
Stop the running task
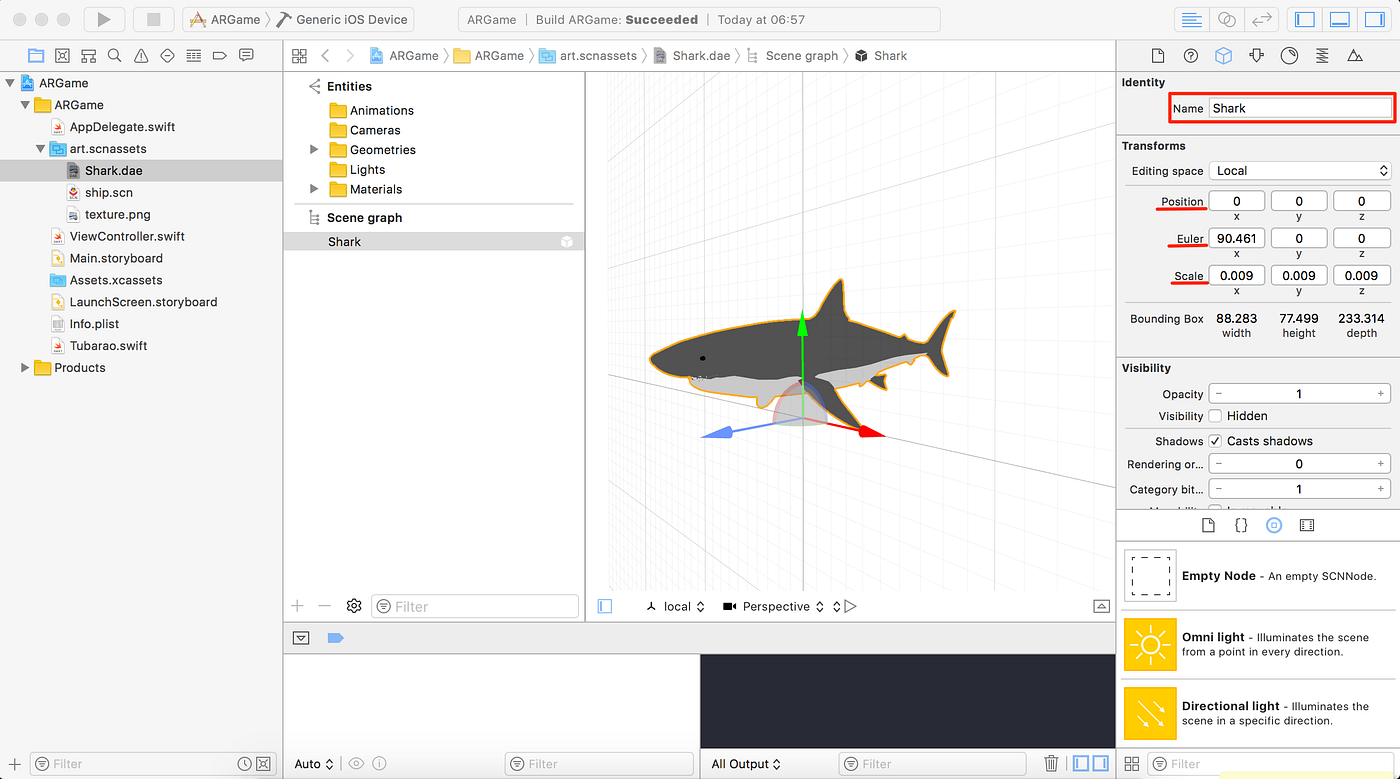click(153, 19)
